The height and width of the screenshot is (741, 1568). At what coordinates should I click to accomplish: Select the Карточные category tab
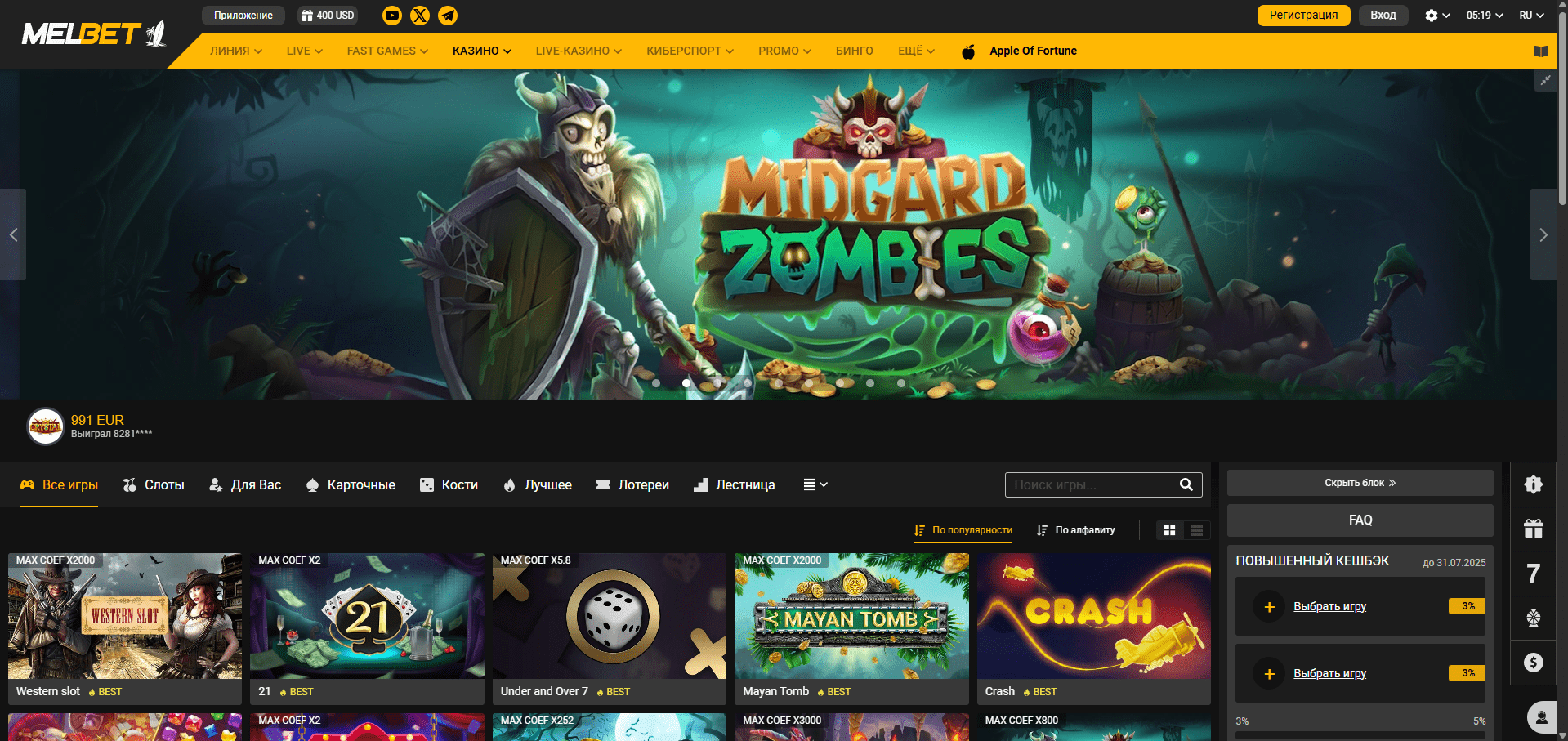pyautogui.click(x=350, y=485)
